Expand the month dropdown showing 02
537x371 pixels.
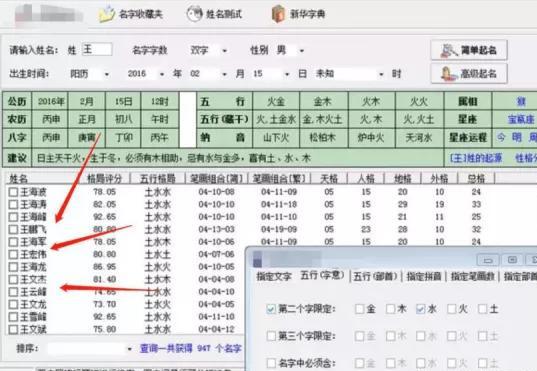pos(225,74)
